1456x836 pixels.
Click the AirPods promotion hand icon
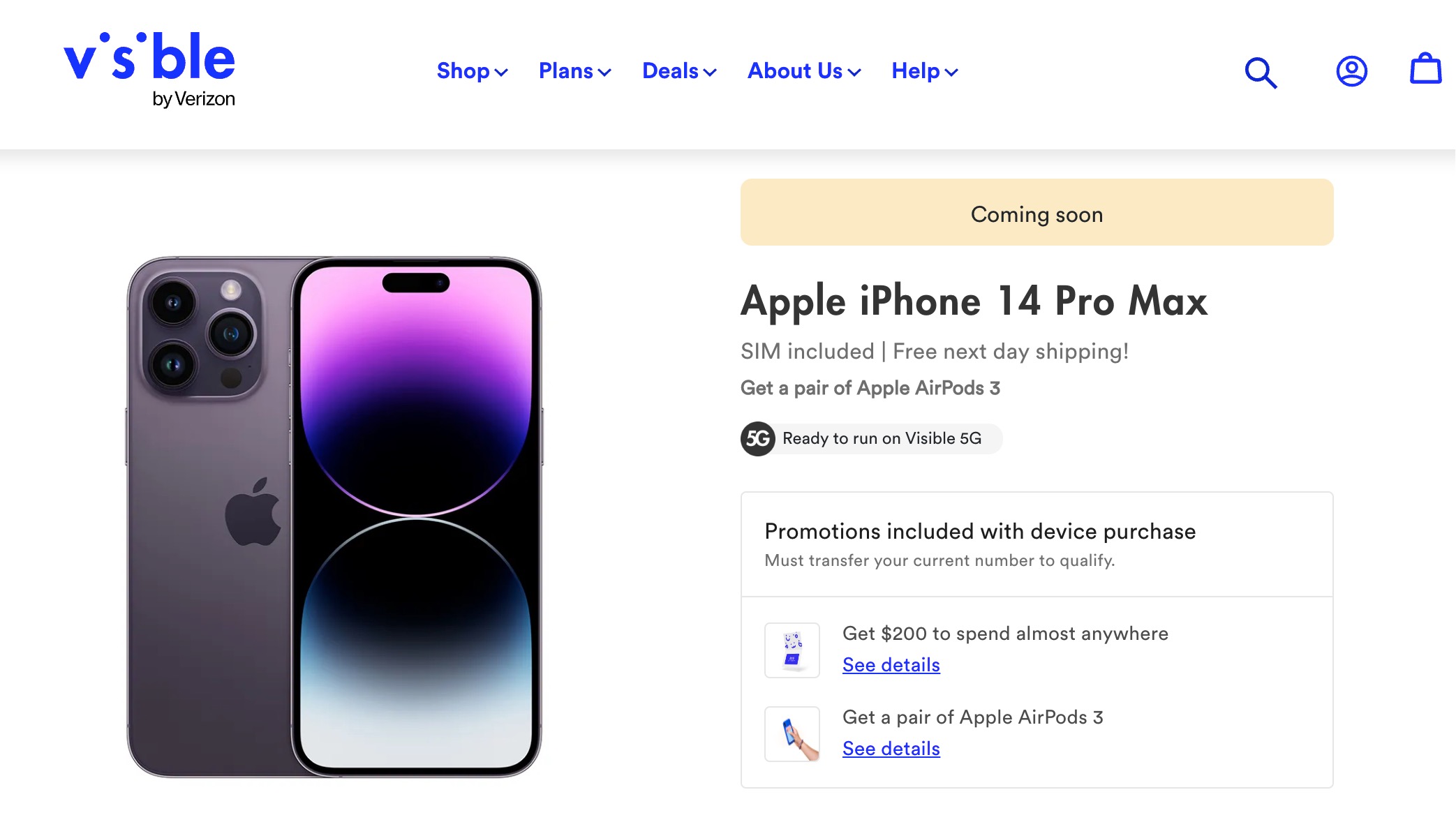point(792,733)
